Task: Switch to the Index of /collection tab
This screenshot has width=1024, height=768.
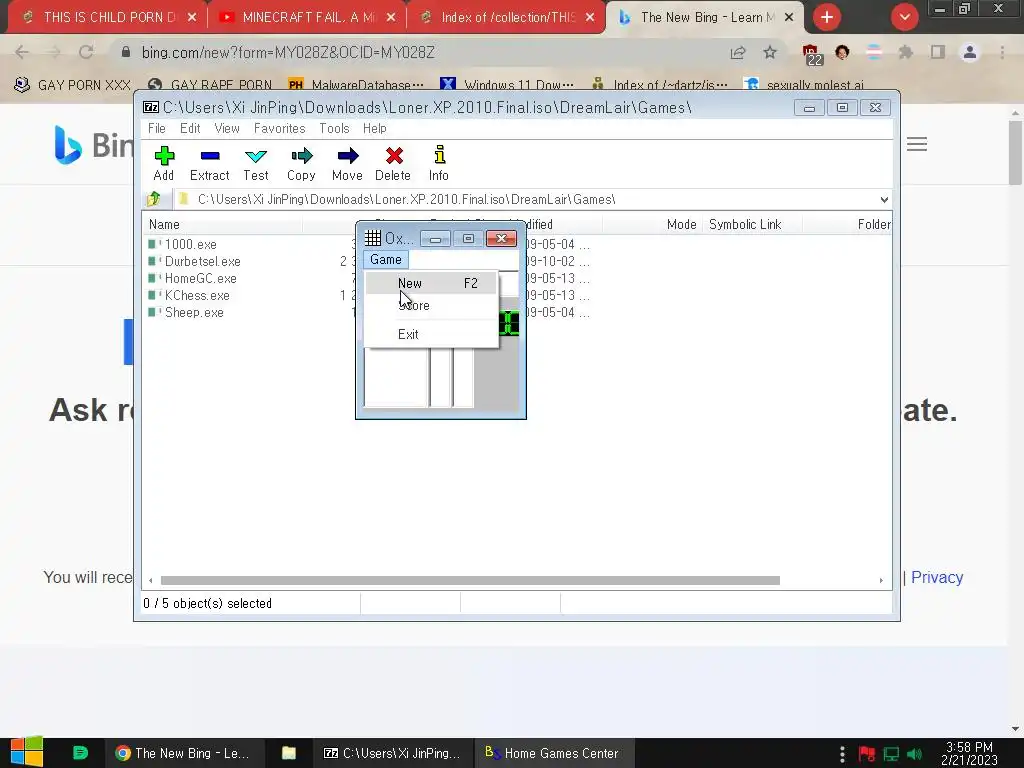Action: point(506,18)
